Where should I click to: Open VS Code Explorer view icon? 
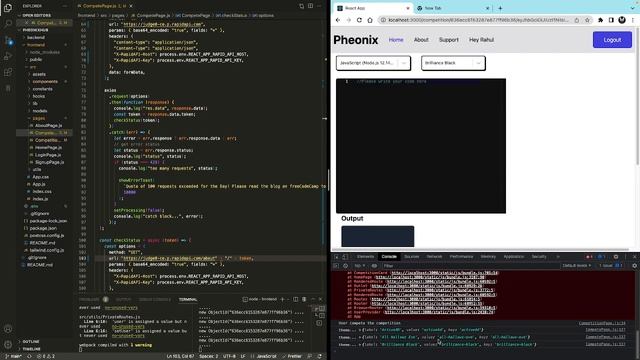point(8,8)
